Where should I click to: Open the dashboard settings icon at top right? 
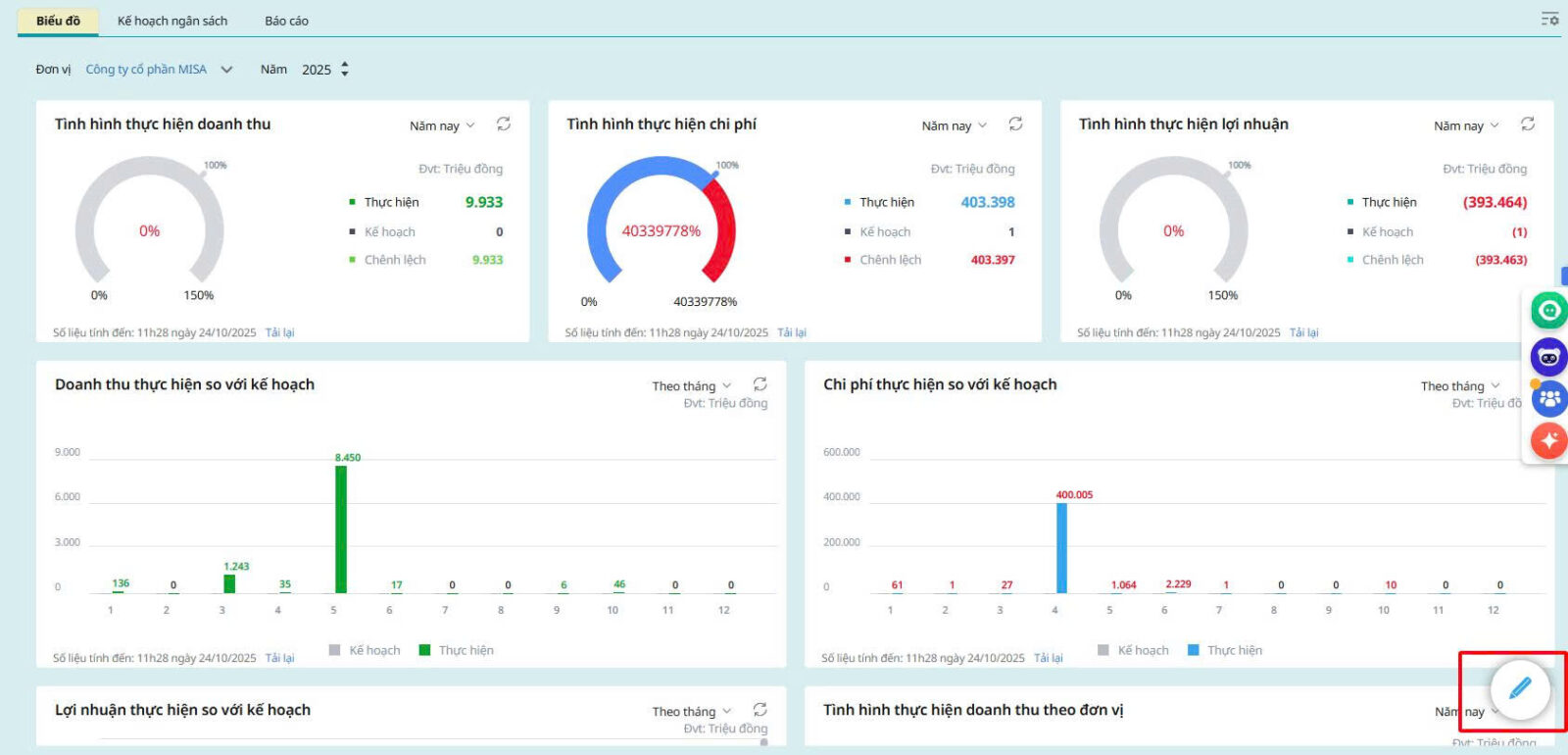click(1549, 19)
